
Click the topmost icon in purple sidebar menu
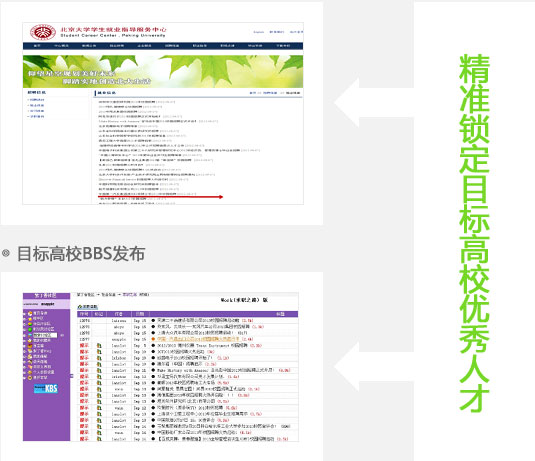click(x=30, y=313)
